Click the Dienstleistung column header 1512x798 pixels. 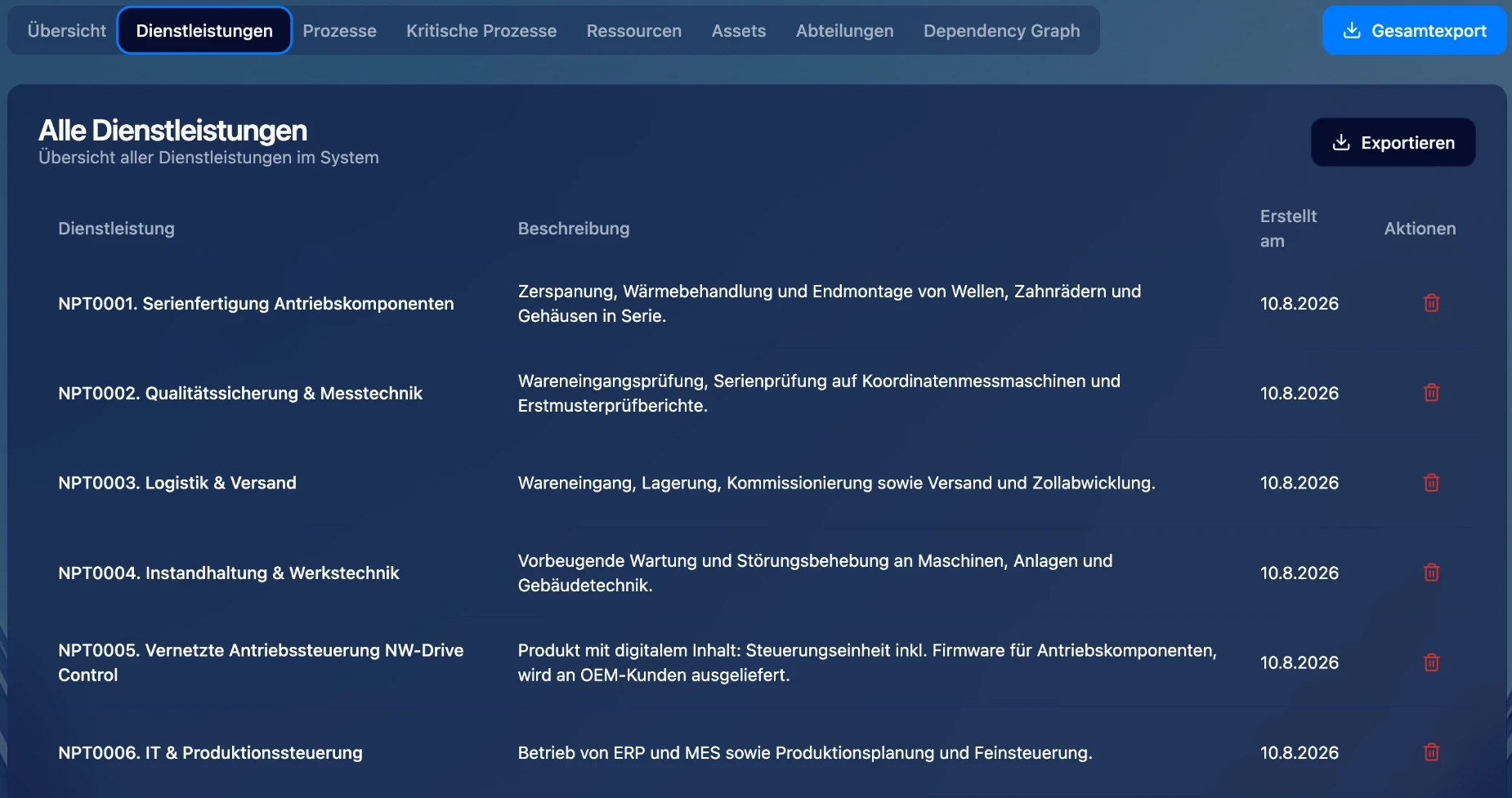click(116, 229)
